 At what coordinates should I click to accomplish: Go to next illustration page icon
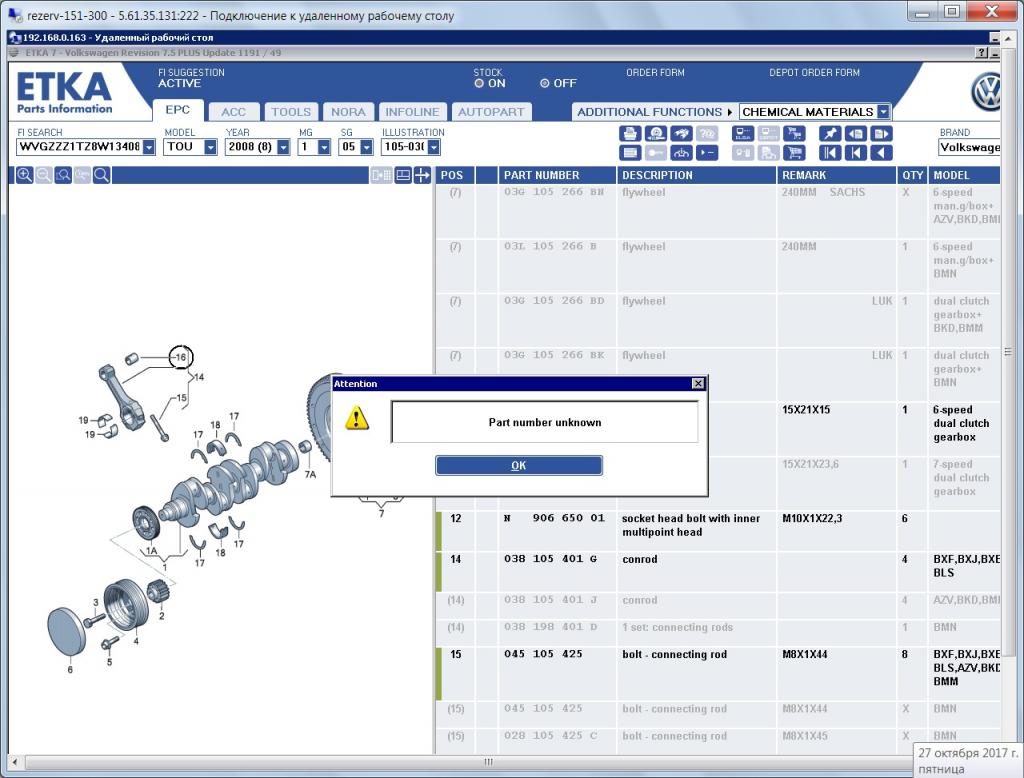[881, 134]
